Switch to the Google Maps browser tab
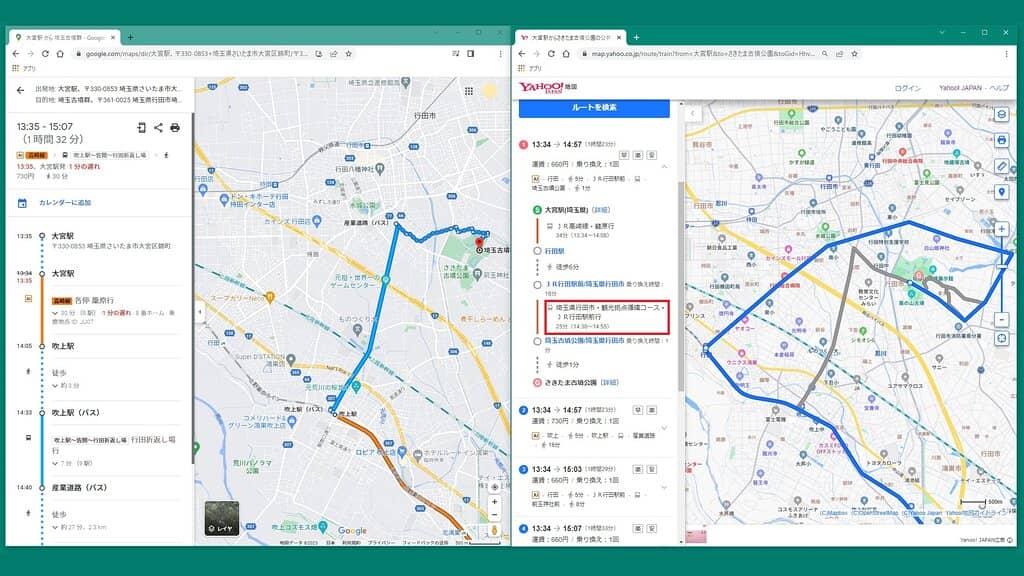The width and height of the screenshot is (1024, 576). (x=60, y=37)
